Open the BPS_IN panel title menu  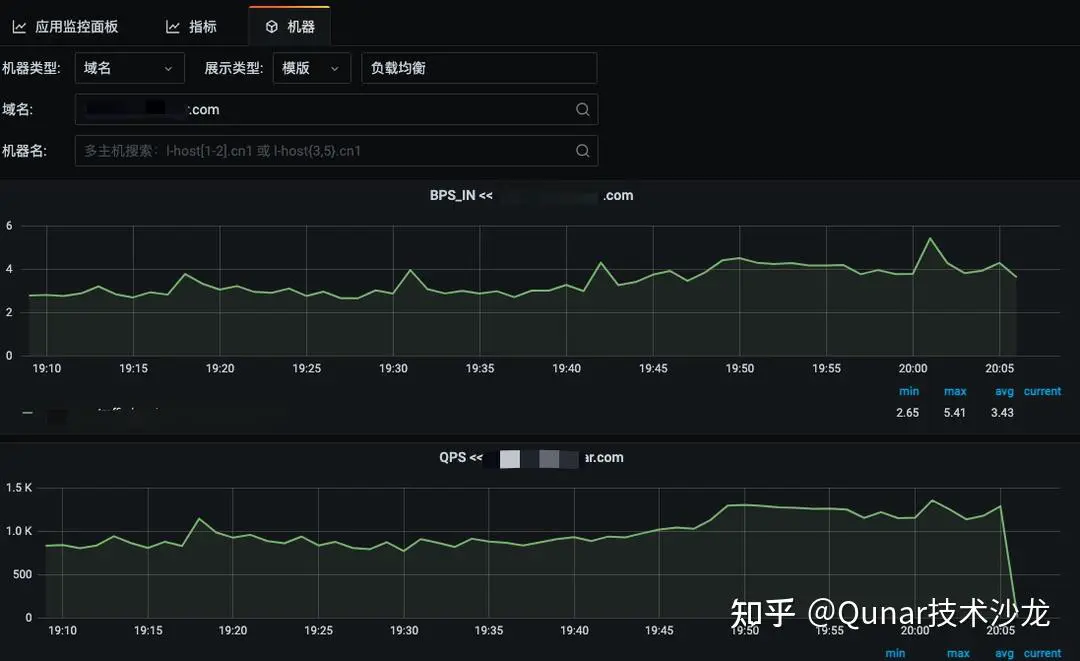point(531,195)
